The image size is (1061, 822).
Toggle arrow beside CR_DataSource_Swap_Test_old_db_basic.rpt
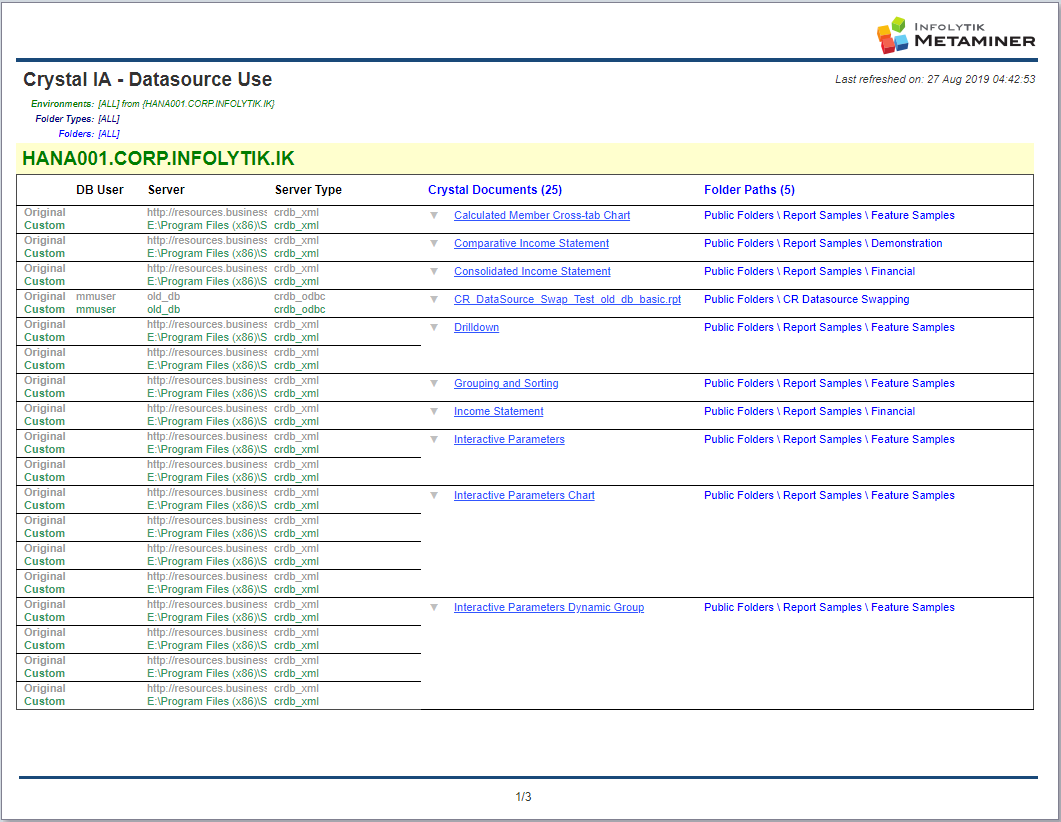pyautogui.click(x=434, y=300)
